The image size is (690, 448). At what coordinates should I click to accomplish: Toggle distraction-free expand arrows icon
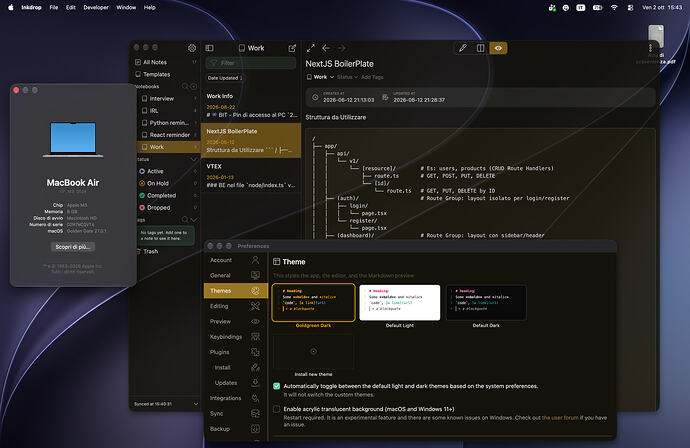pos(311,48)
